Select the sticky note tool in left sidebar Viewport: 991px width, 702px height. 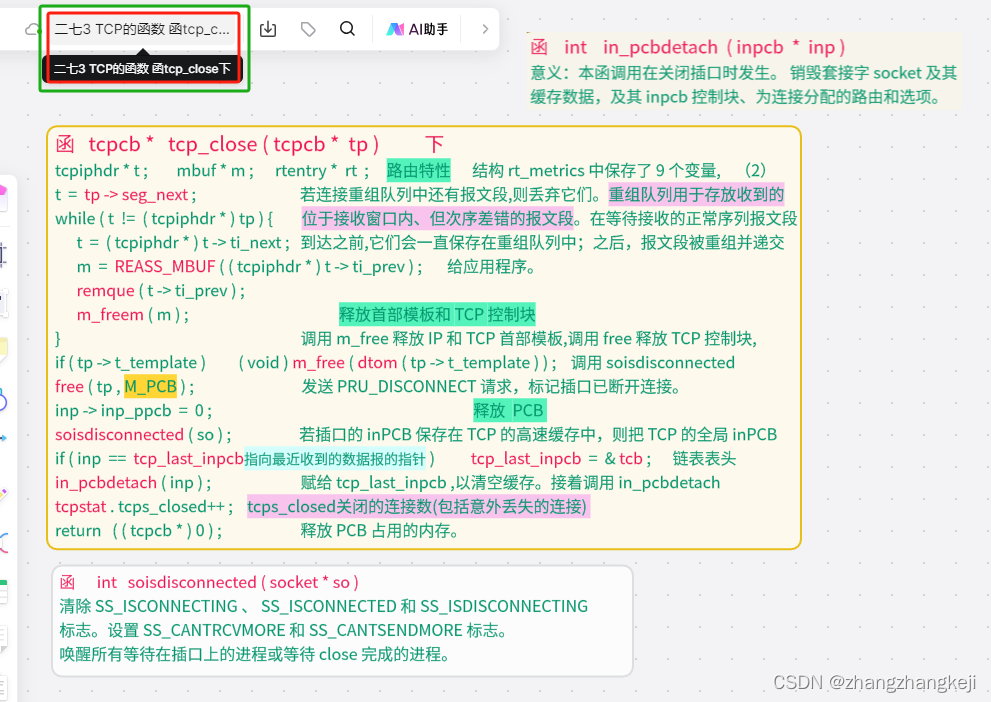point(3,349)
